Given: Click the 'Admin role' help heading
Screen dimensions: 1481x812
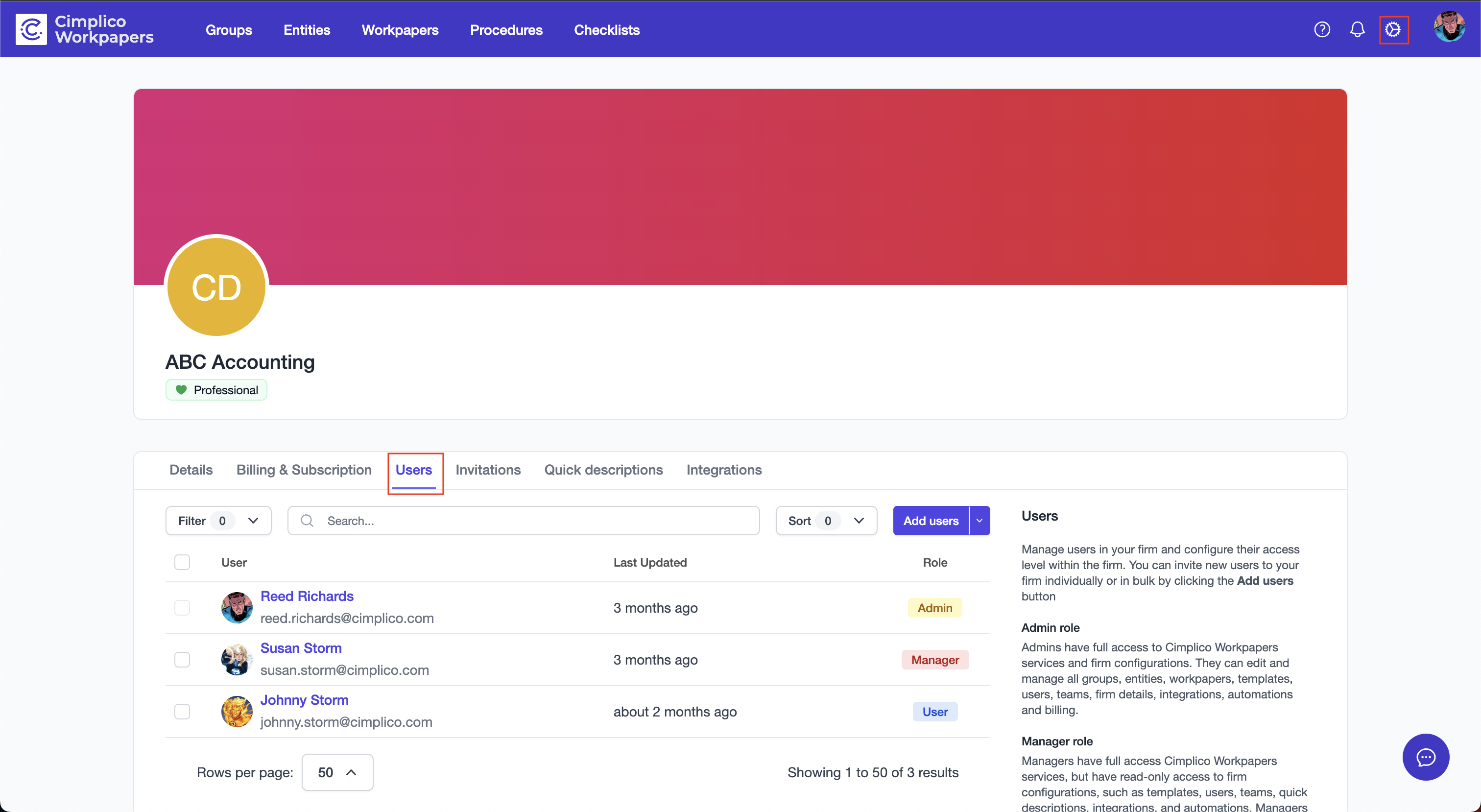Looking at the screenshot, I should click(1051, 627).
